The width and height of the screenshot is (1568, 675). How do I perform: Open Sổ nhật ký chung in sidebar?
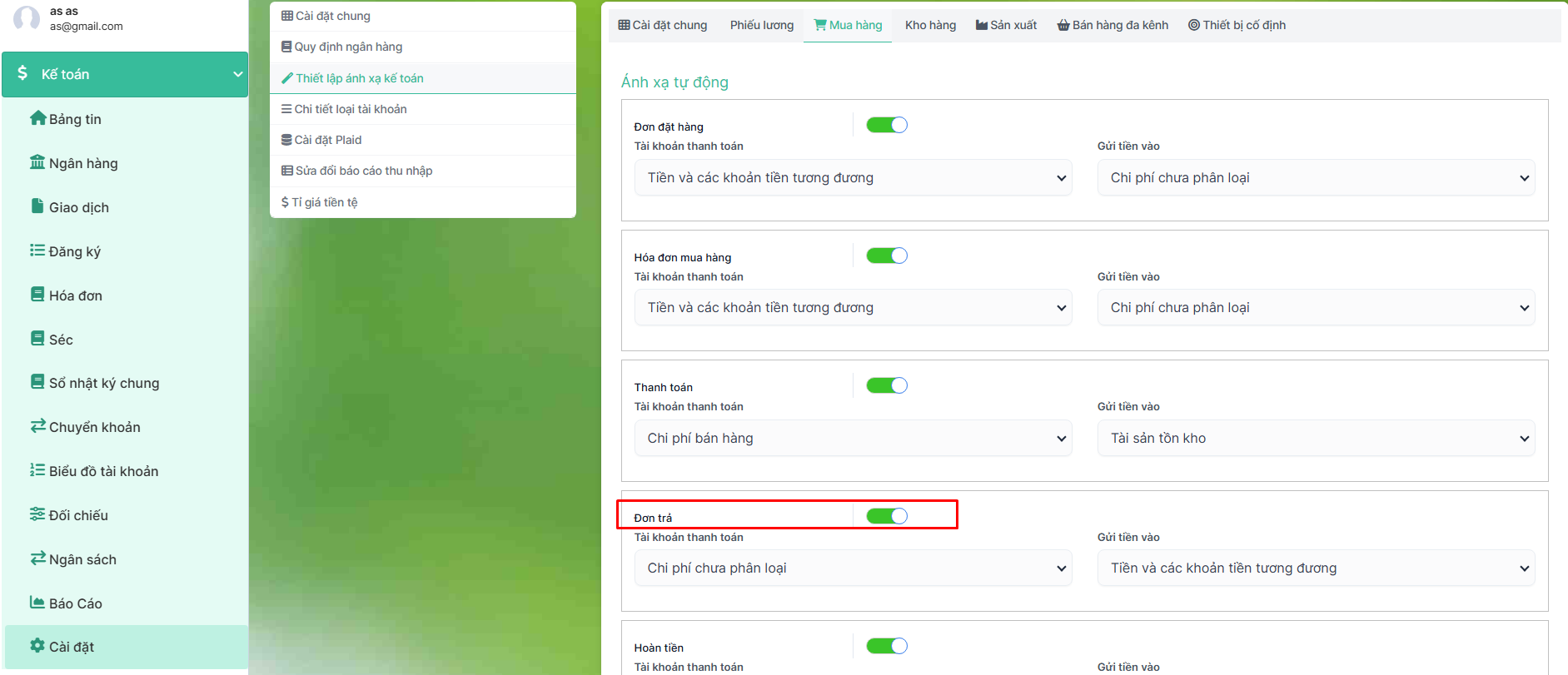tap(103, 383)
